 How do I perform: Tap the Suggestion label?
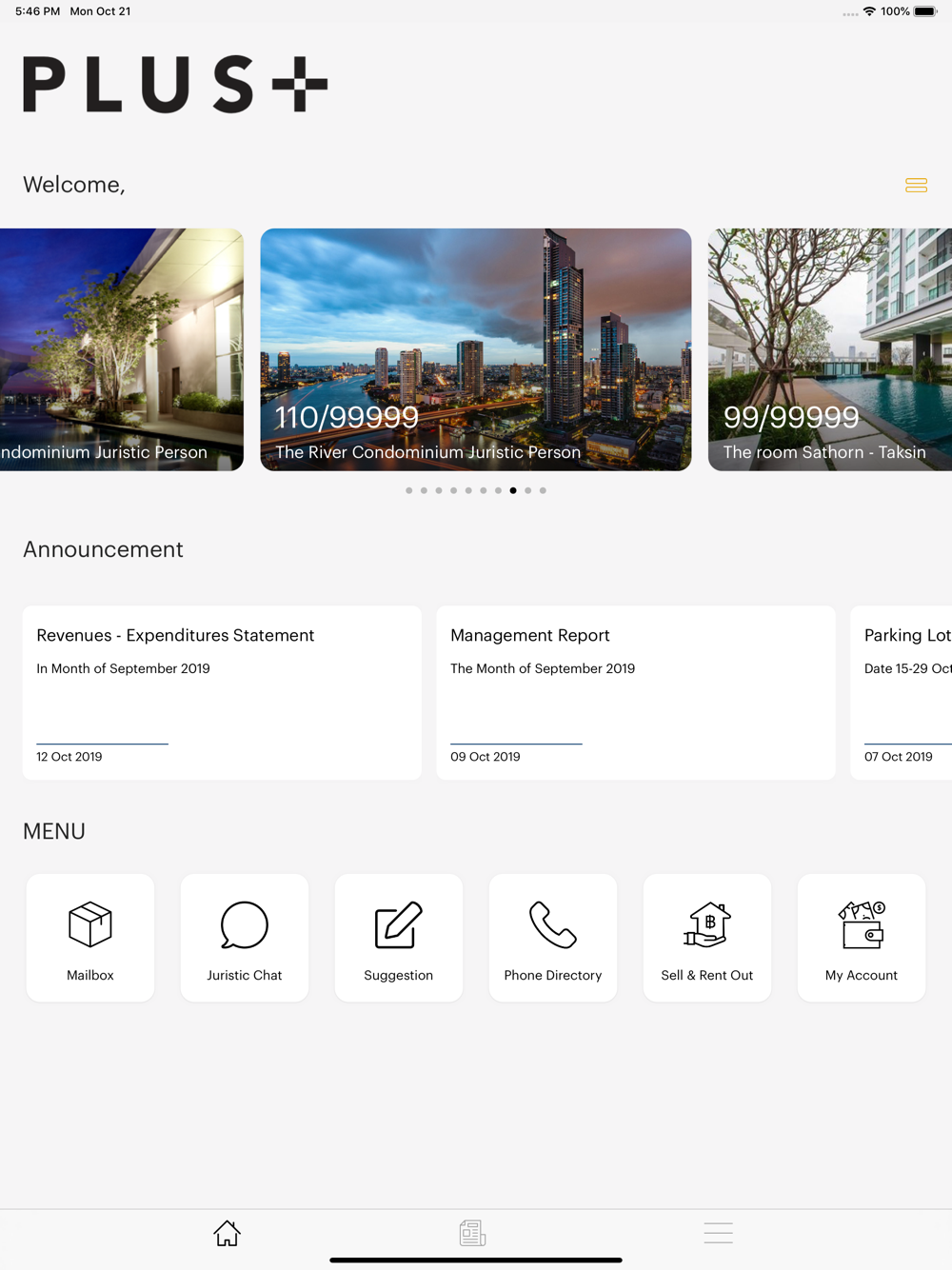point(399,976)
